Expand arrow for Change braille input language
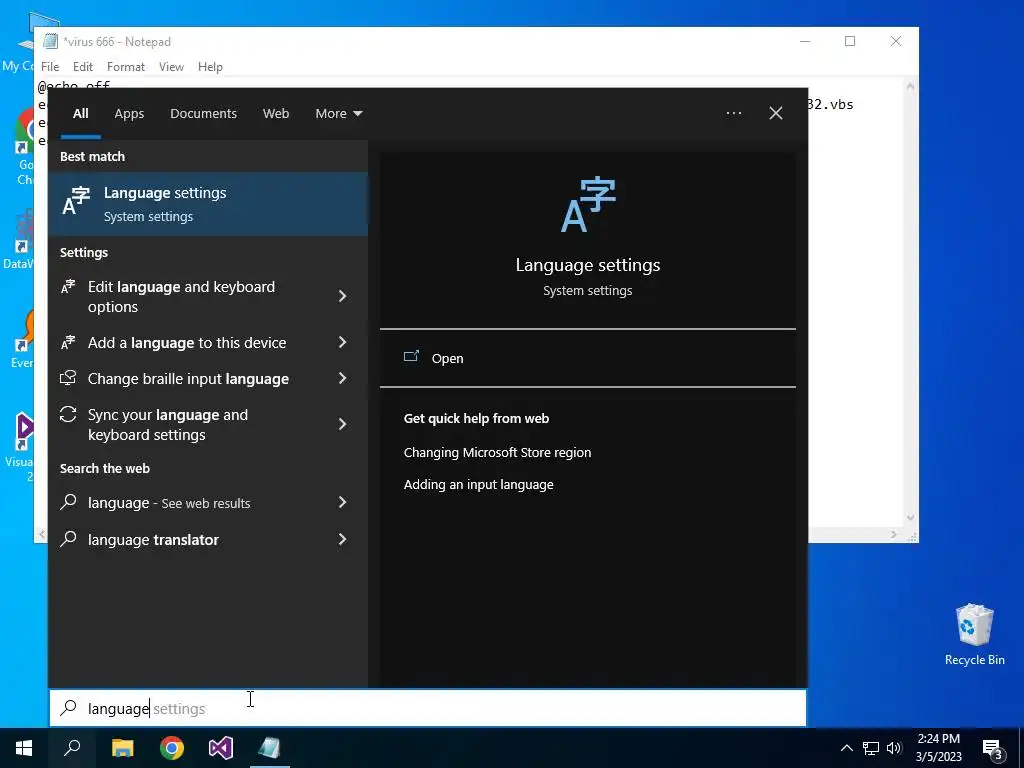This screenshot has height=768, width=1024. (x=342, y=378)
